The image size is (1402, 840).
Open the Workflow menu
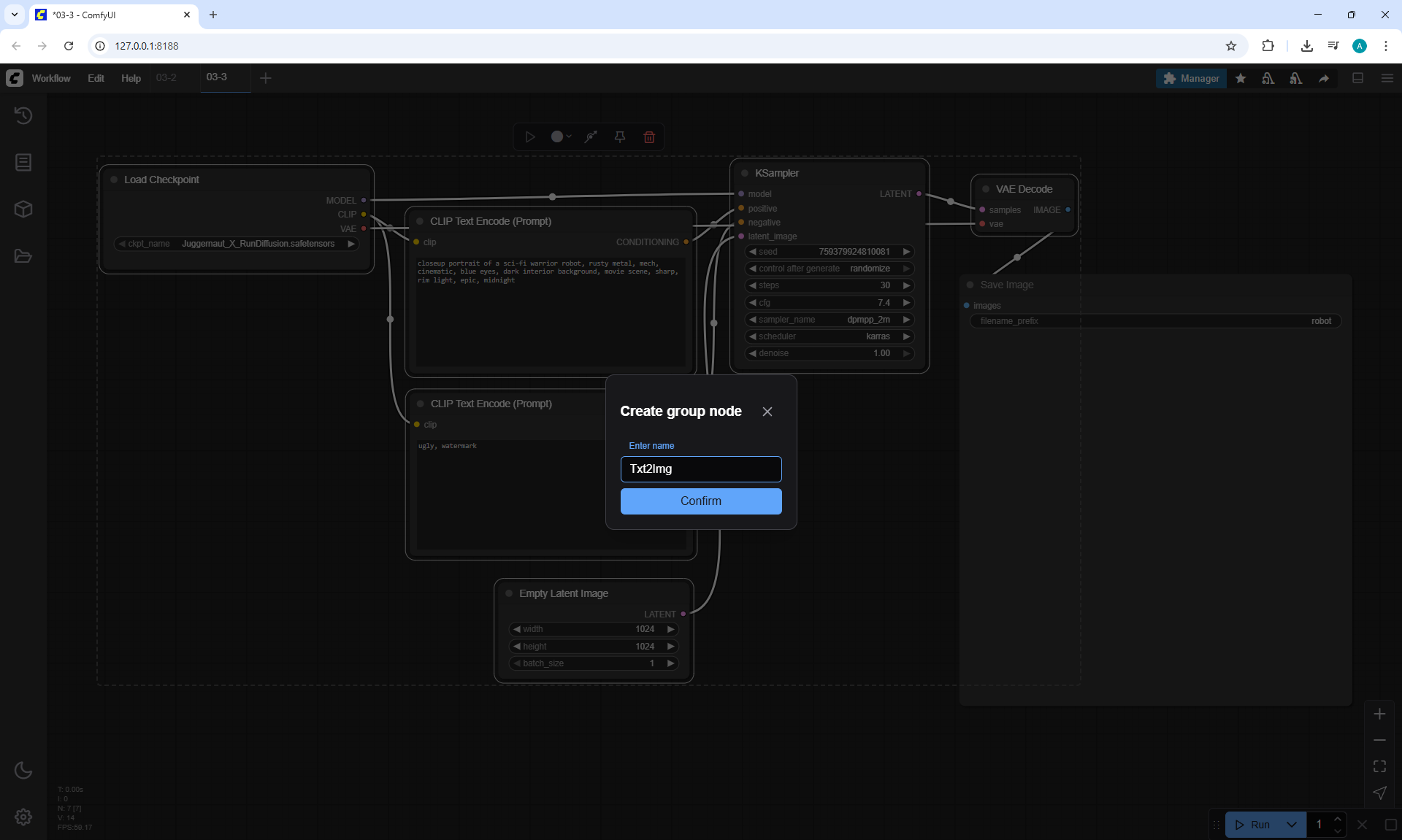pyautogui.click(x=51, y=78)
